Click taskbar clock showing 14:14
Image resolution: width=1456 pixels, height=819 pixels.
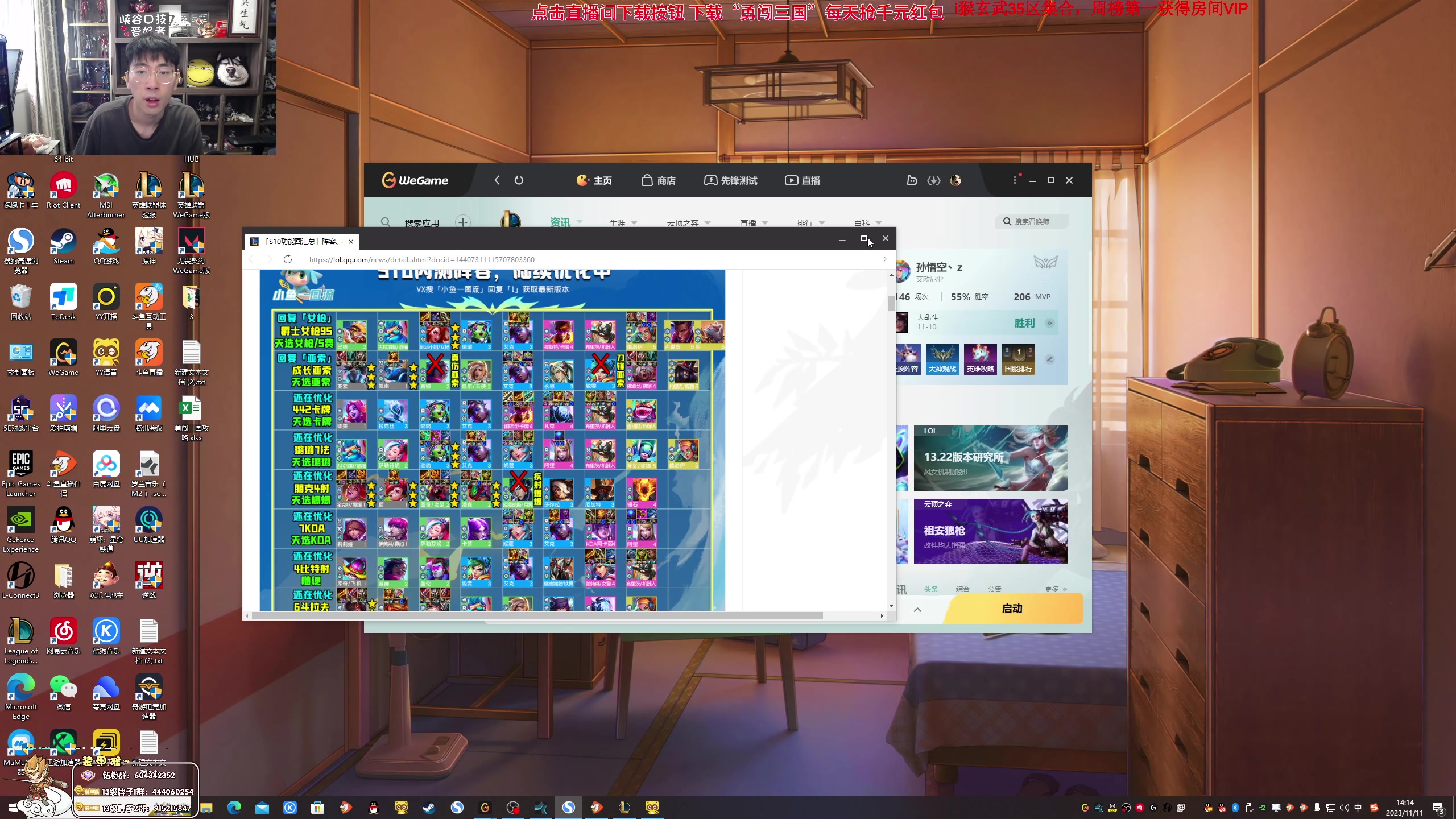pos(1404,808)
